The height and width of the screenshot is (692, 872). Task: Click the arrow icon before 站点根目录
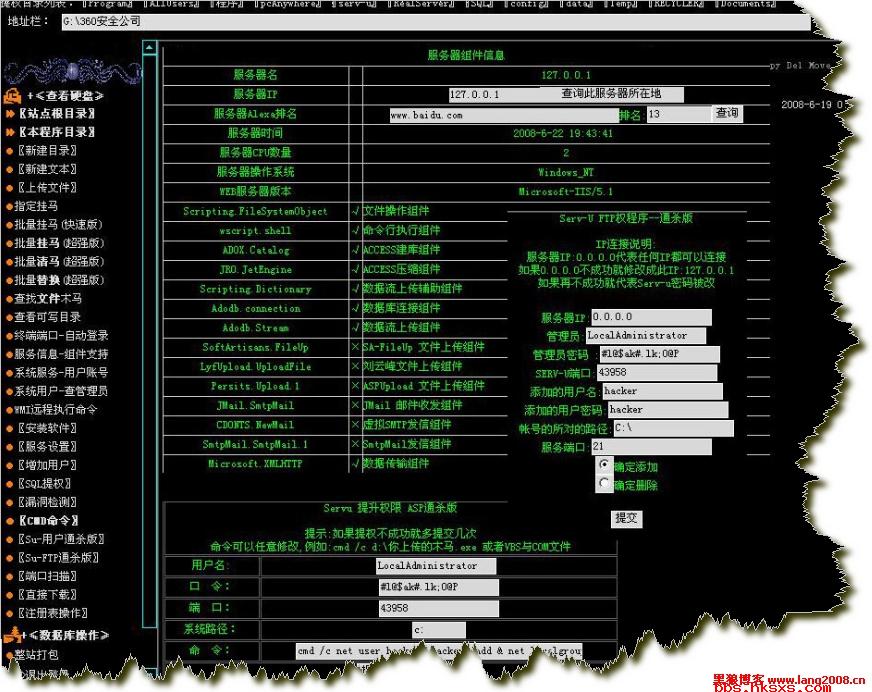point(9,113)
